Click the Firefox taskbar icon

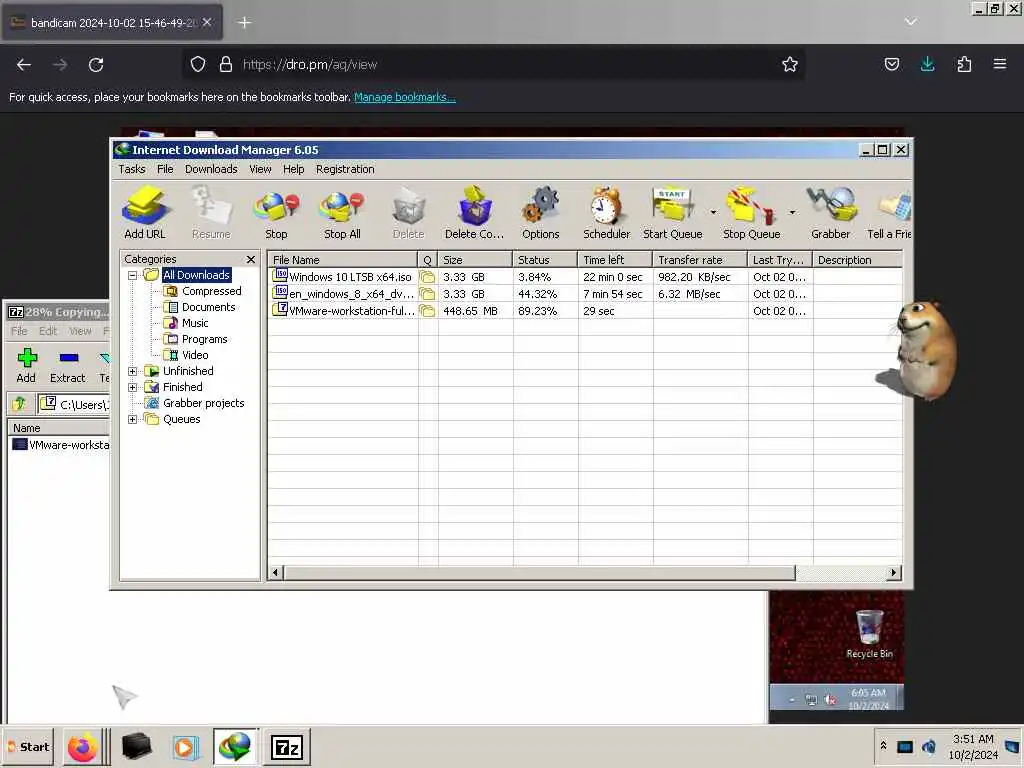pos(83,747)
